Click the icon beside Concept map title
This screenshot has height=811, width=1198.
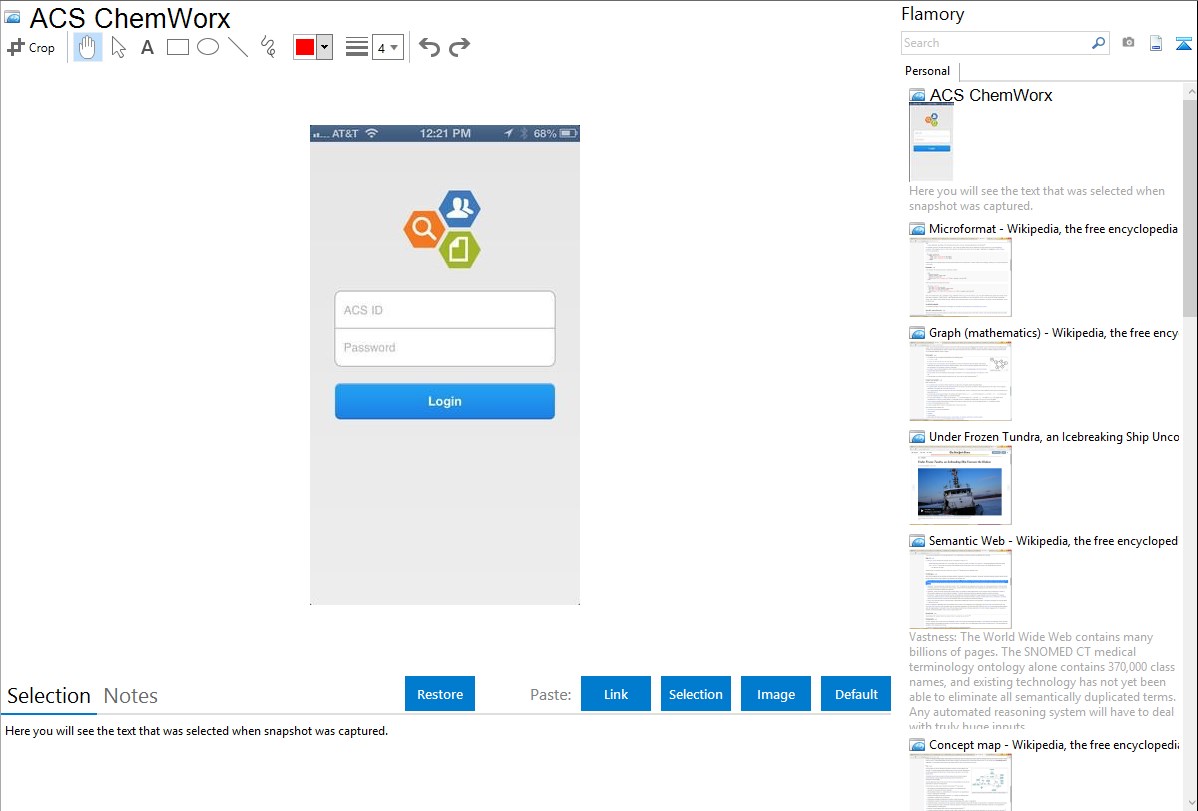[x=918, y=745]
